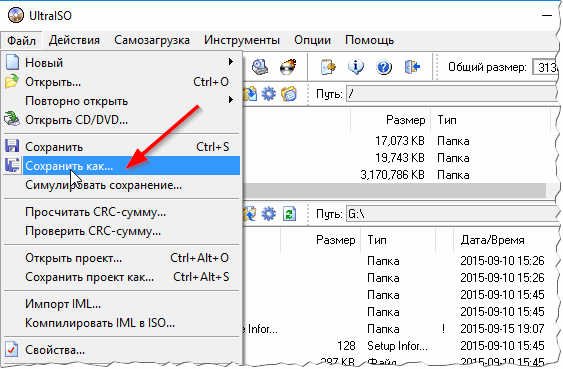Select the 17,073 KB size cell
563x369 pixels.
400,141
